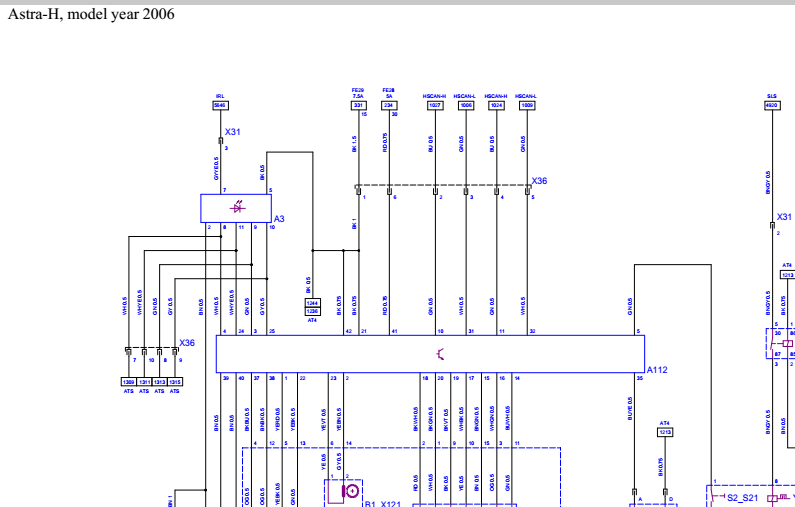Click the S2_S21 switch label
The width and height of the screenshot is (795, 507).
click(x=743, y=498)
